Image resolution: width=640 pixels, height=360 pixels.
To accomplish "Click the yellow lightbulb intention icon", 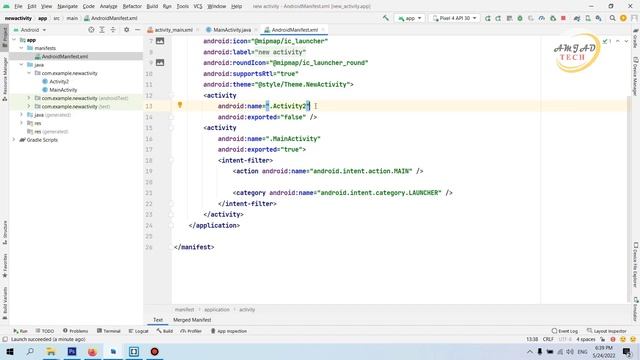I will 180,105.
